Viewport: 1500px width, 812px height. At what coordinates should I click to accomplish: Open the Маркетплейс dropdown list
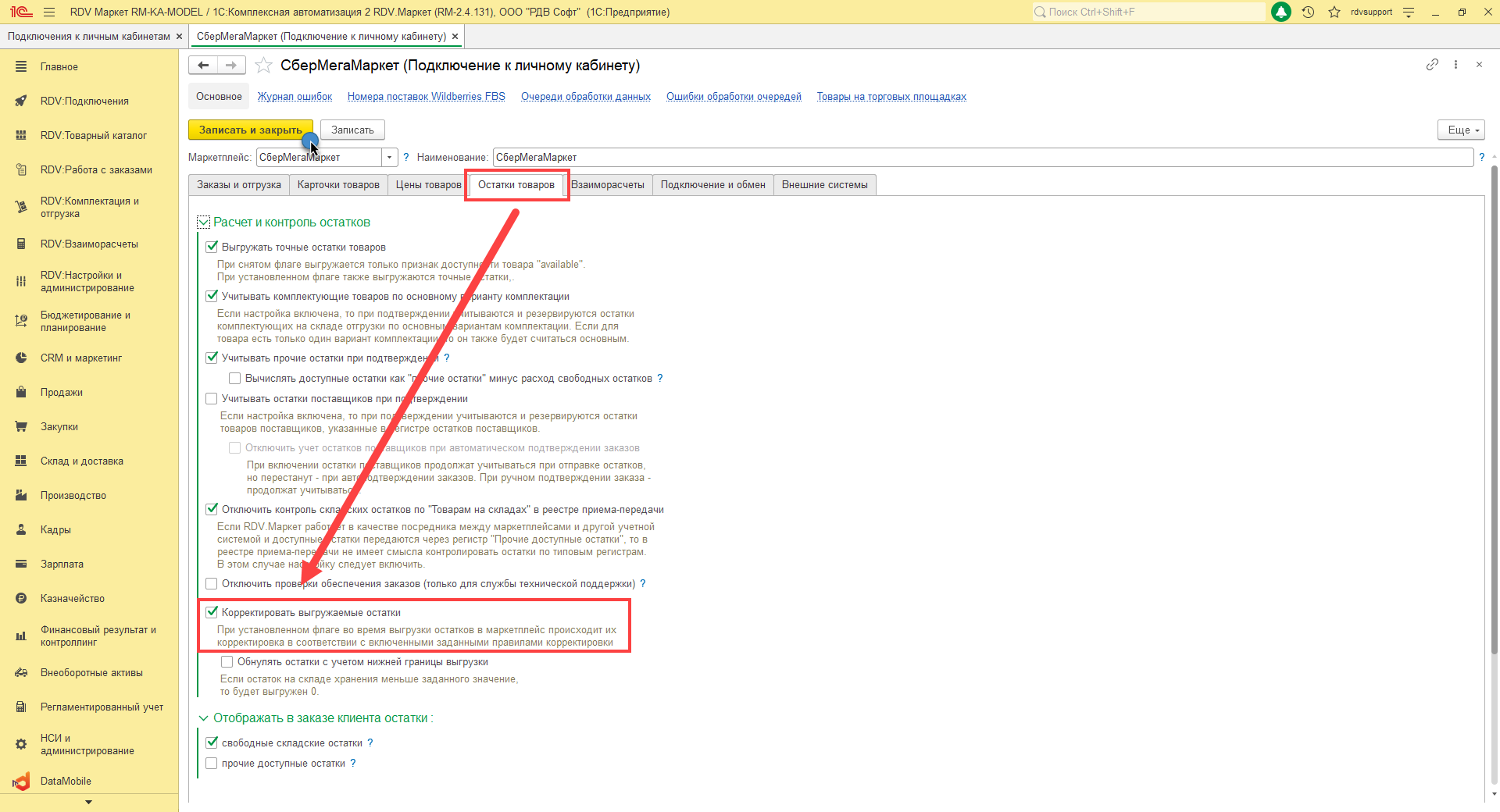389,158
